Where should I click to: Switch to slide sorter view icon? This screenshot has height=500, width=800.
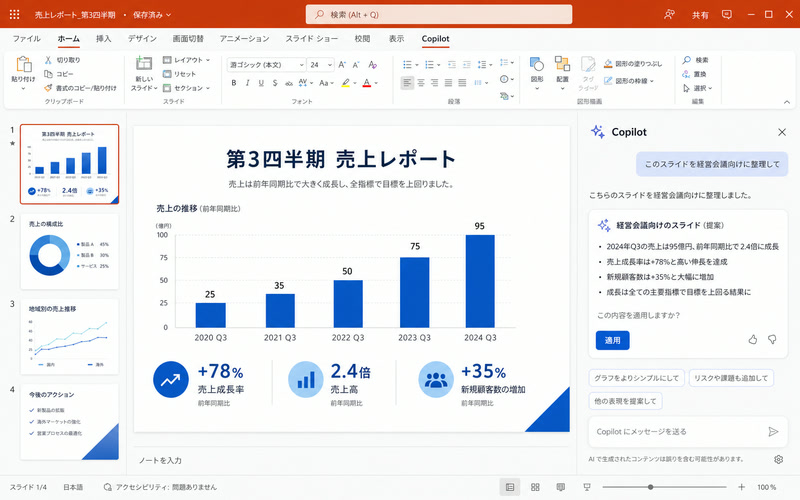tap(535, 487)
